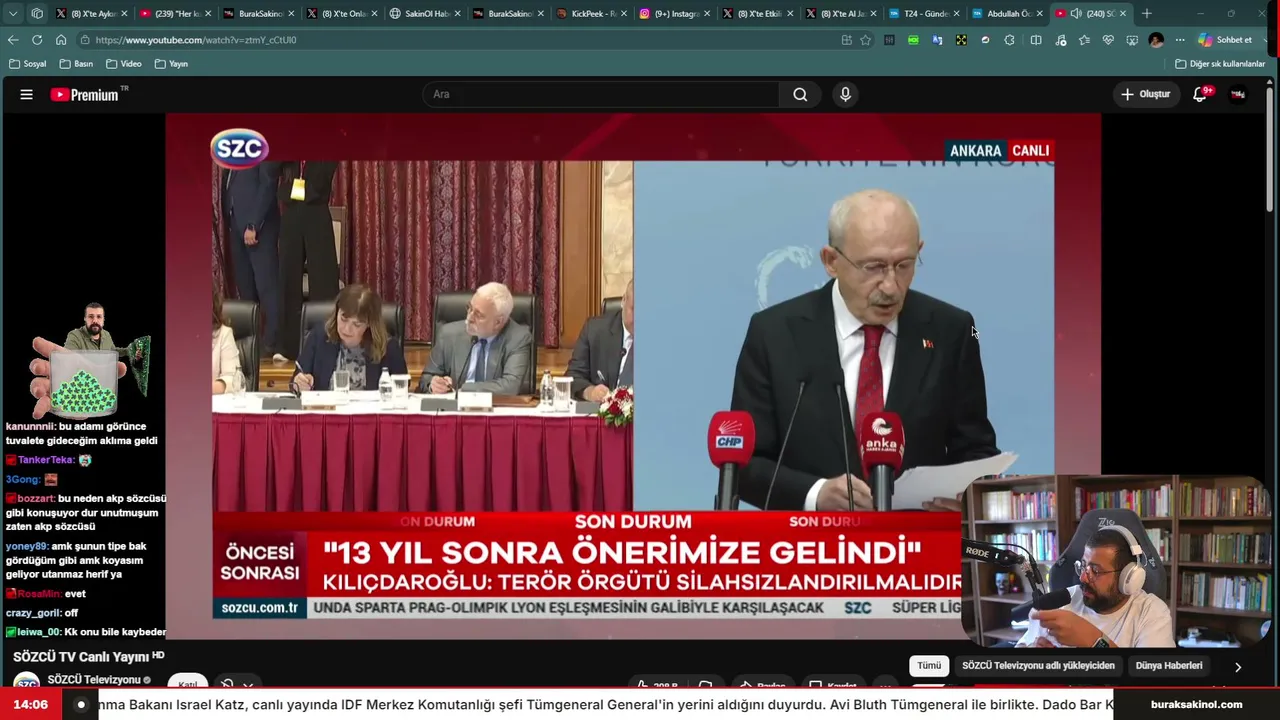Open the browser extensions puzzle icon

[1009, 40]
